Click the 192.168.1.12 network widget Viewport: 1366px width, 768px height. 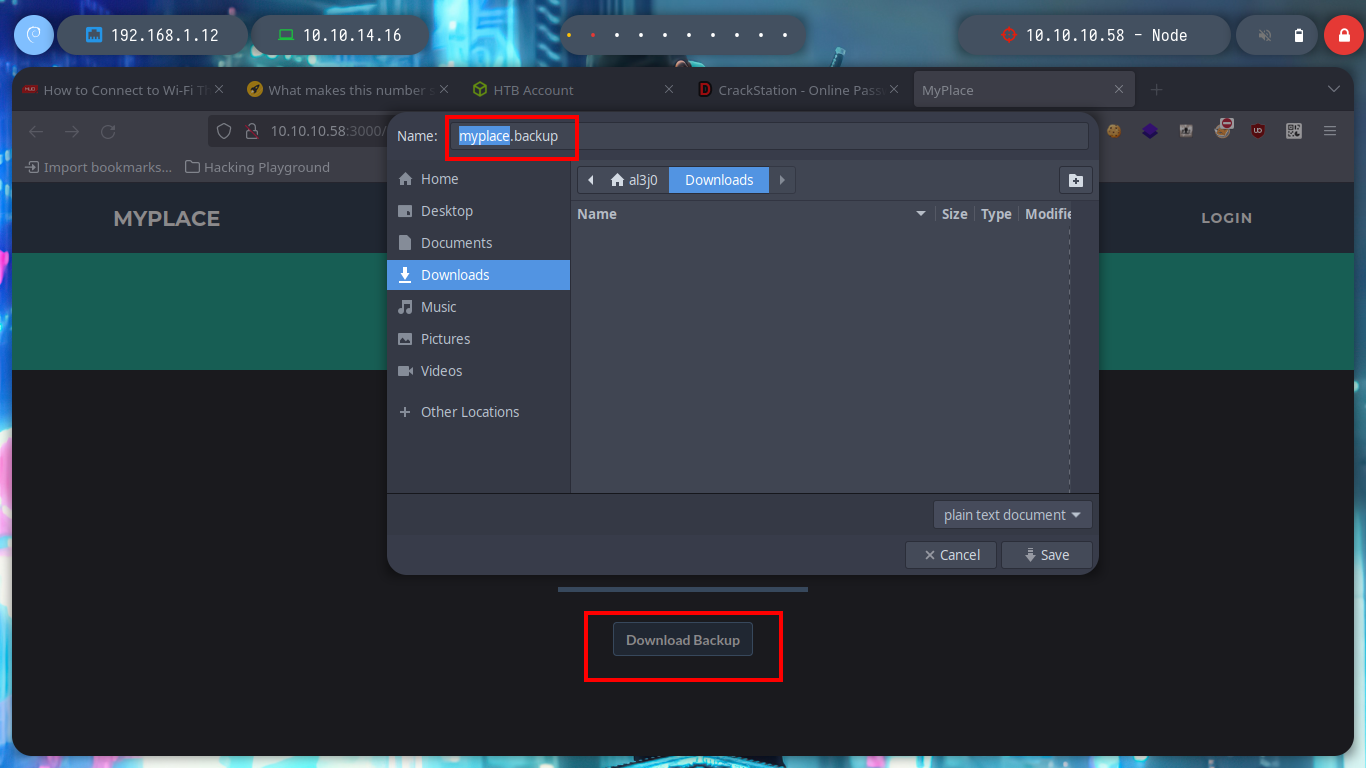[x=153, y=35]
